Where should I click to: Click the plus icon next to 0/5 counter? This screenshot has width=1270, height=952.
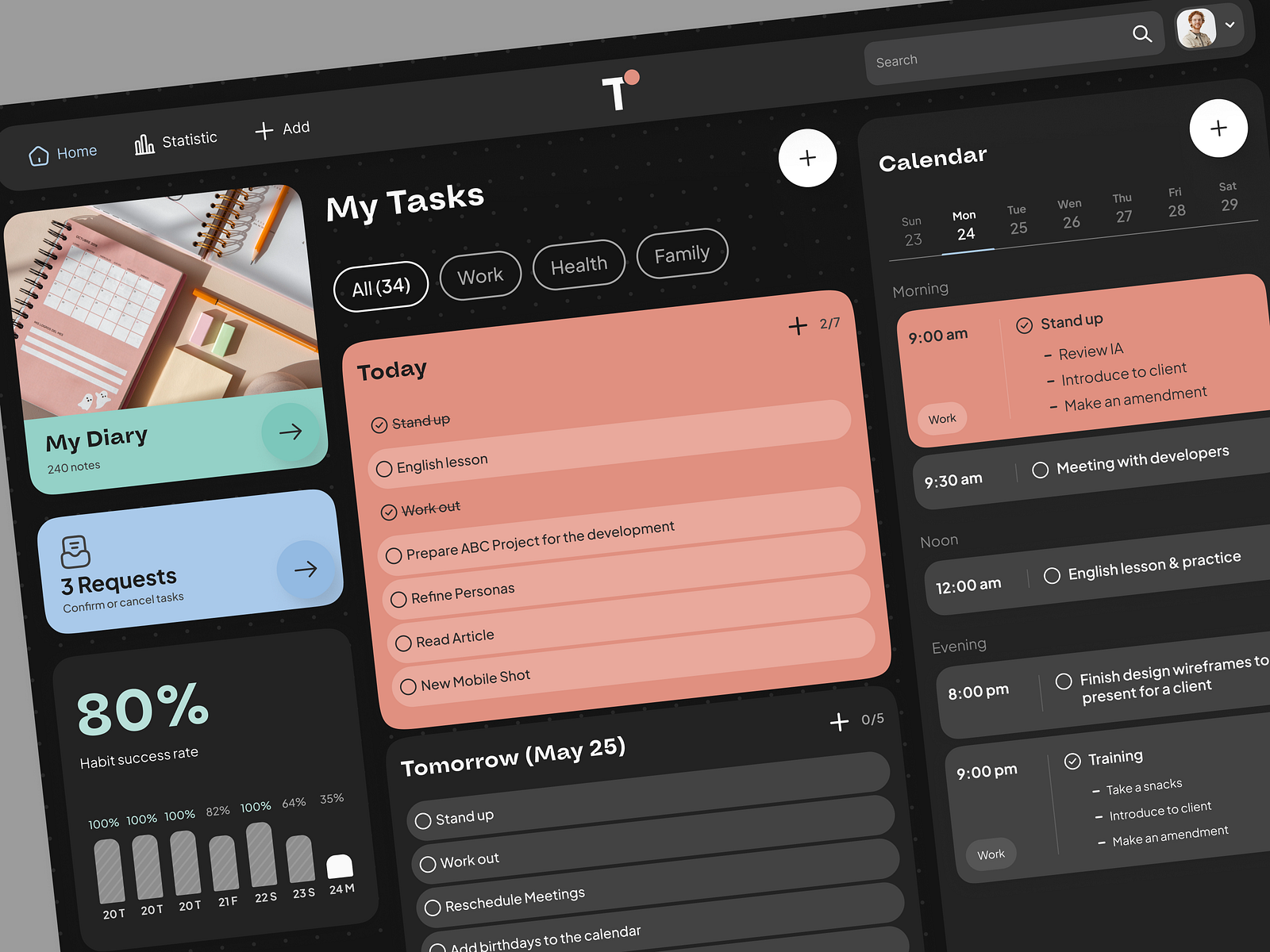point(839,723)
